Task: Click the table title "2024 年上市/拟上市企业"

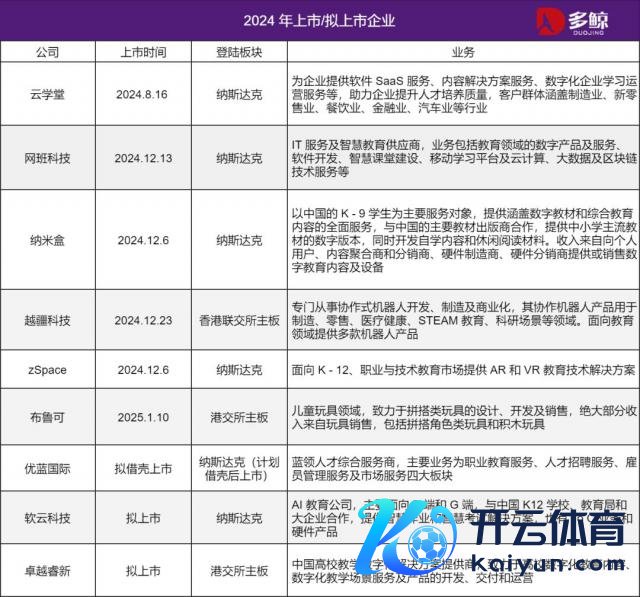Action: pyautogui.click(x=319, y=20)
